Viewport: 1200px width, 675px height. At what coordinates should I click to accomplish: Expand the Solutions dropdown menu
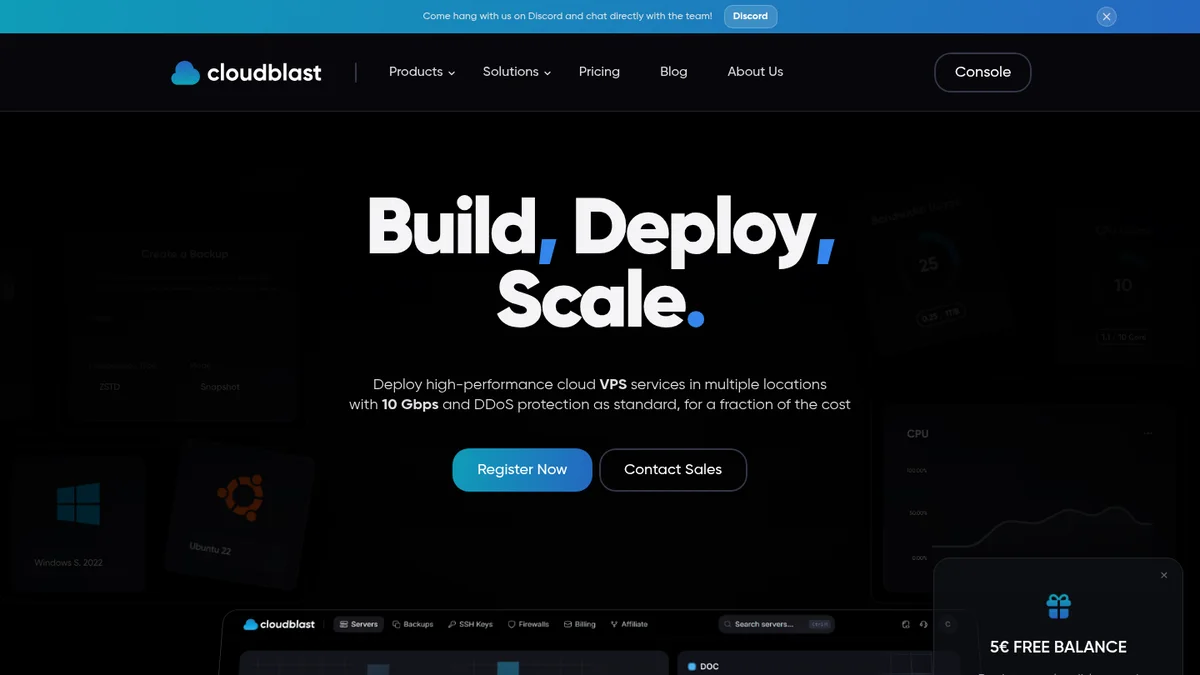point(517,72)
